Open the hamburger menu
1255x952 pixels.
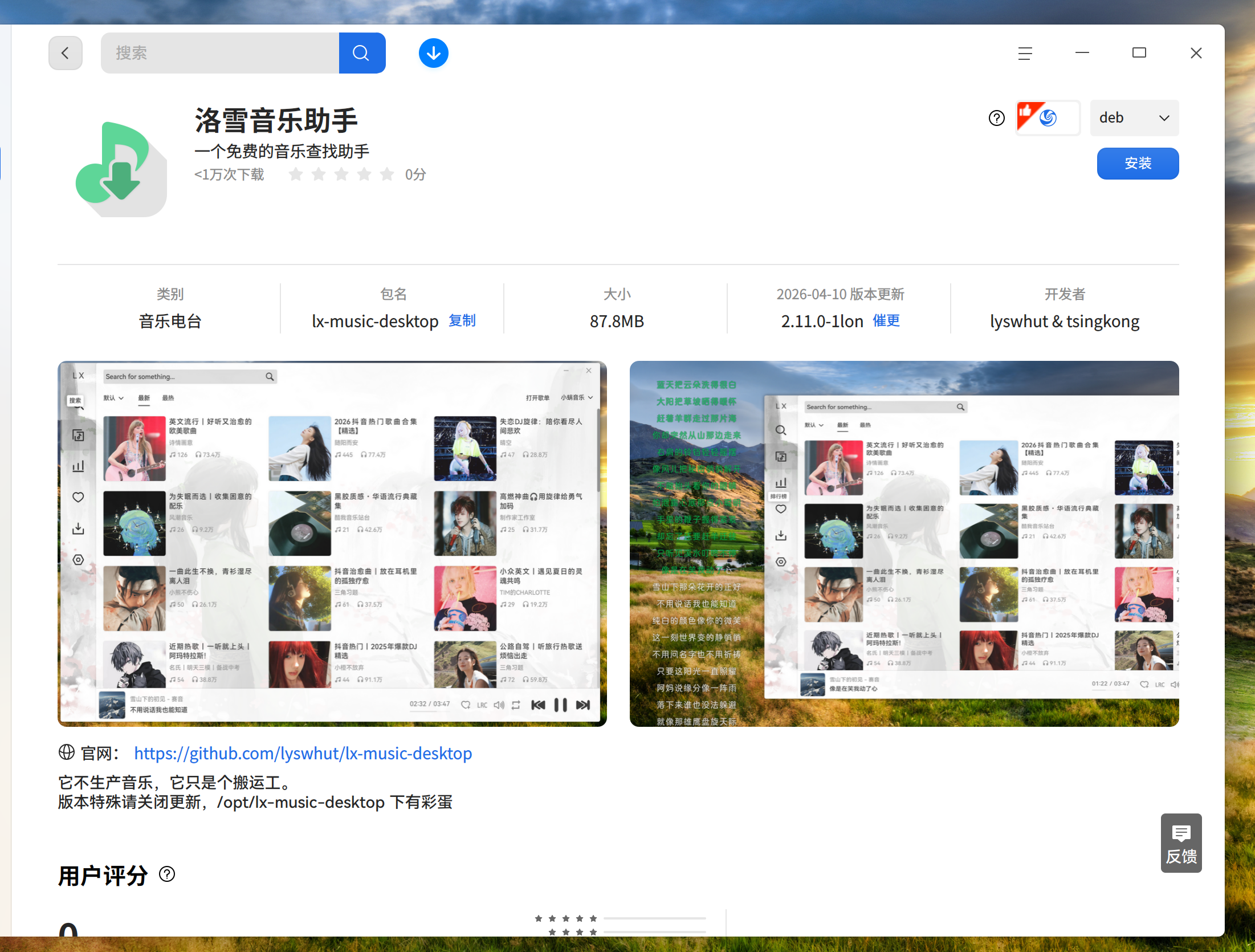[1024, 52]
